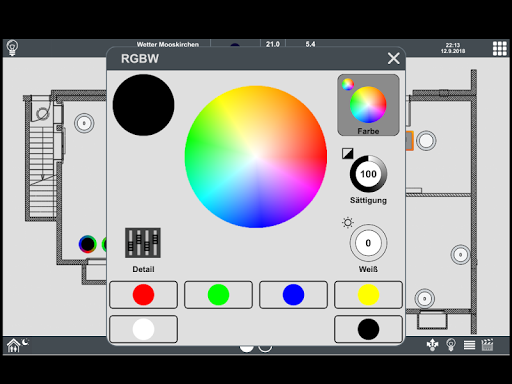Click the RGBW dialog title
The image size is (512, 384).
pos(140,59)
